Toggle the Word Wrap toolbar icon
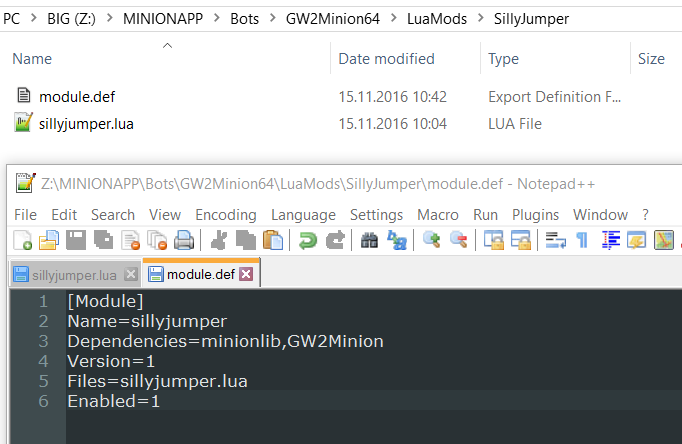 553,240
